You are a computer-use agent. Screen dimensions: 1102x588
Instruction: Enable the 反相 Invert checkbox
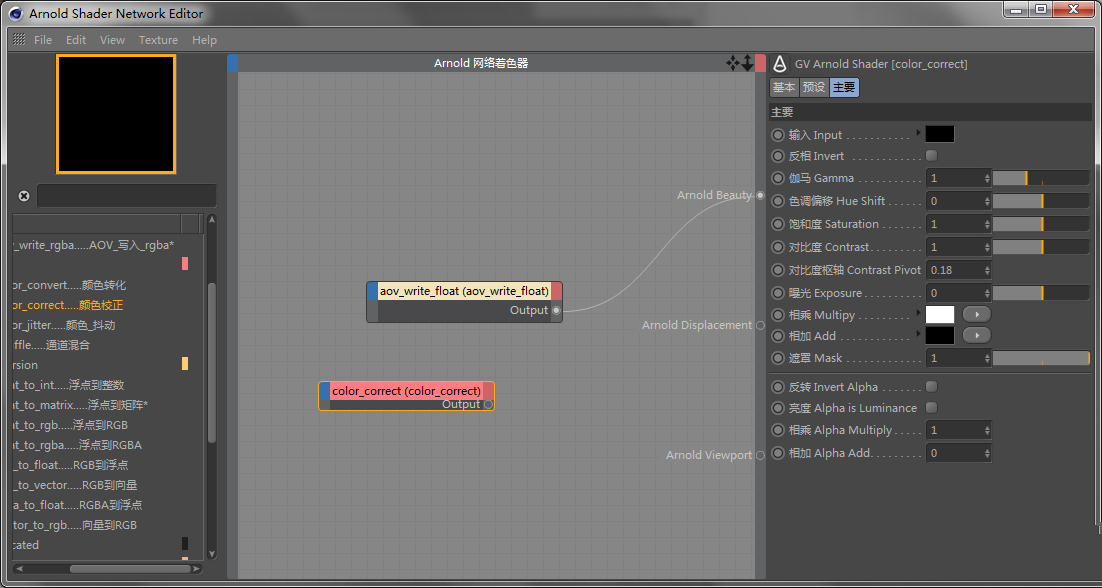pyautogui.click(x=932, y=156)
